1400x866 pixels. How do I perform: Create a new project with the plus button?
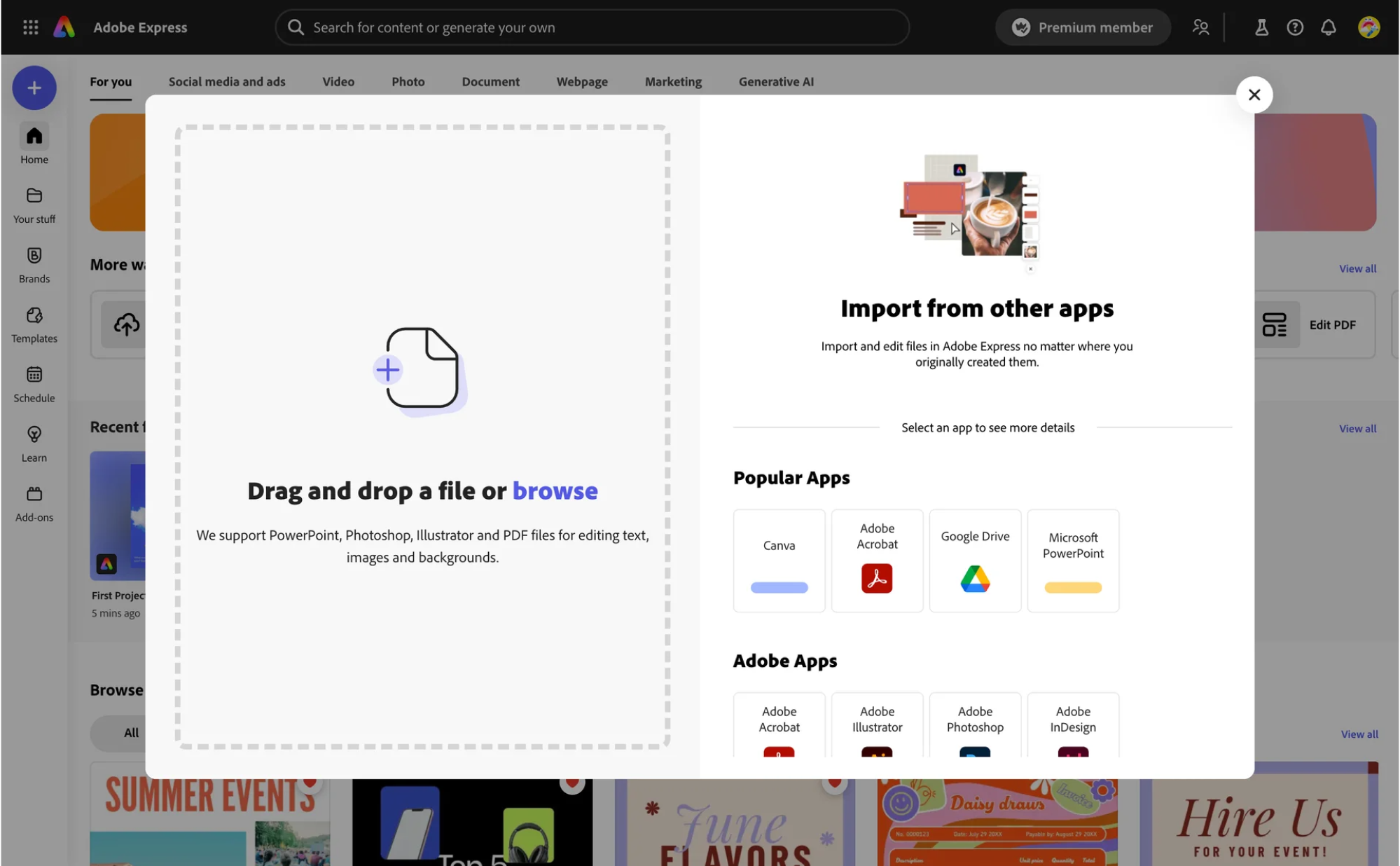click(x=33, y=88)
